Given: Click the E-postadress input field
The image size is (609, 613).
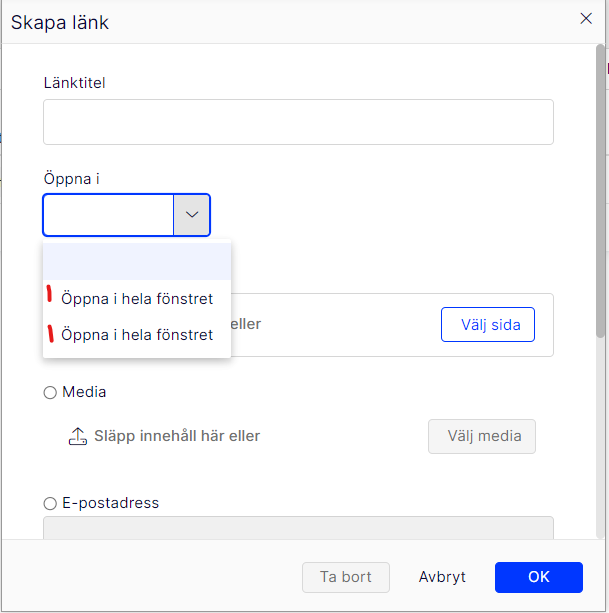Looking at the screenshot, I should pyautogui.click(x=298, y=528).
